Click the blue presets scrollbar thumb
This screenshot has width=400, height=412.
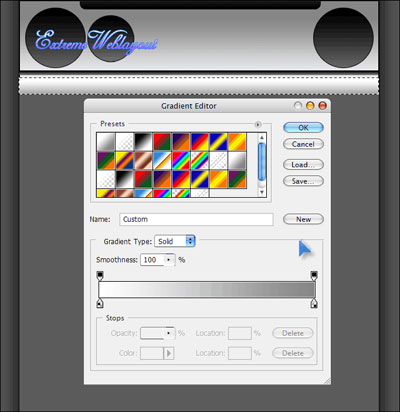(x=262, y=162)
